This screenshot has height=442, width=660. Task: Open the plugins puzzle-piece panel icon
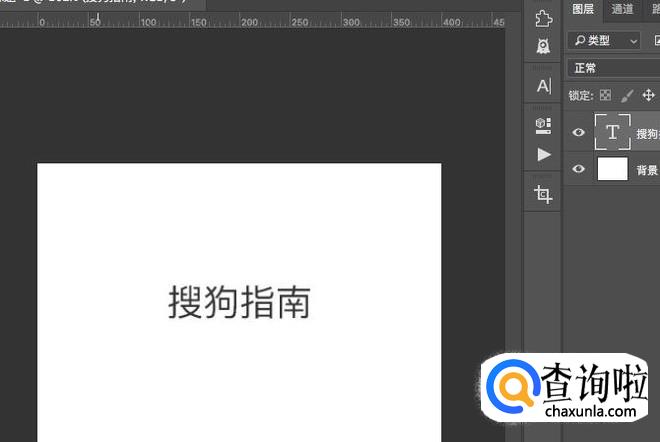pyautogui.click(x=543, y=19)
